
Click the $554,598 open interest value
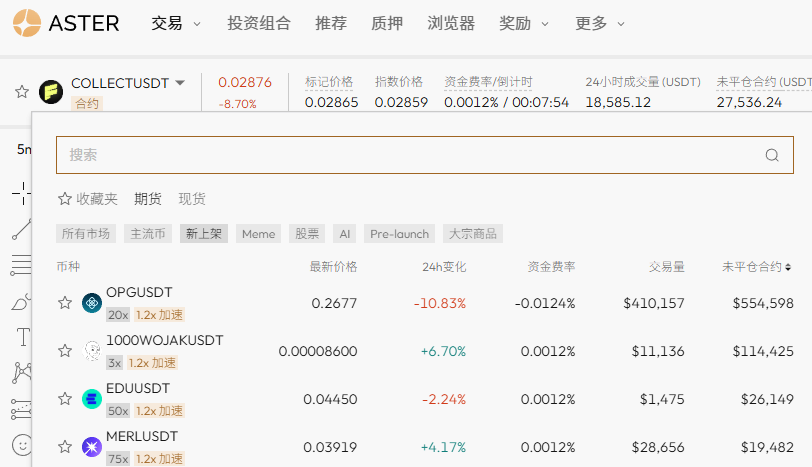(x=763, y=303)
